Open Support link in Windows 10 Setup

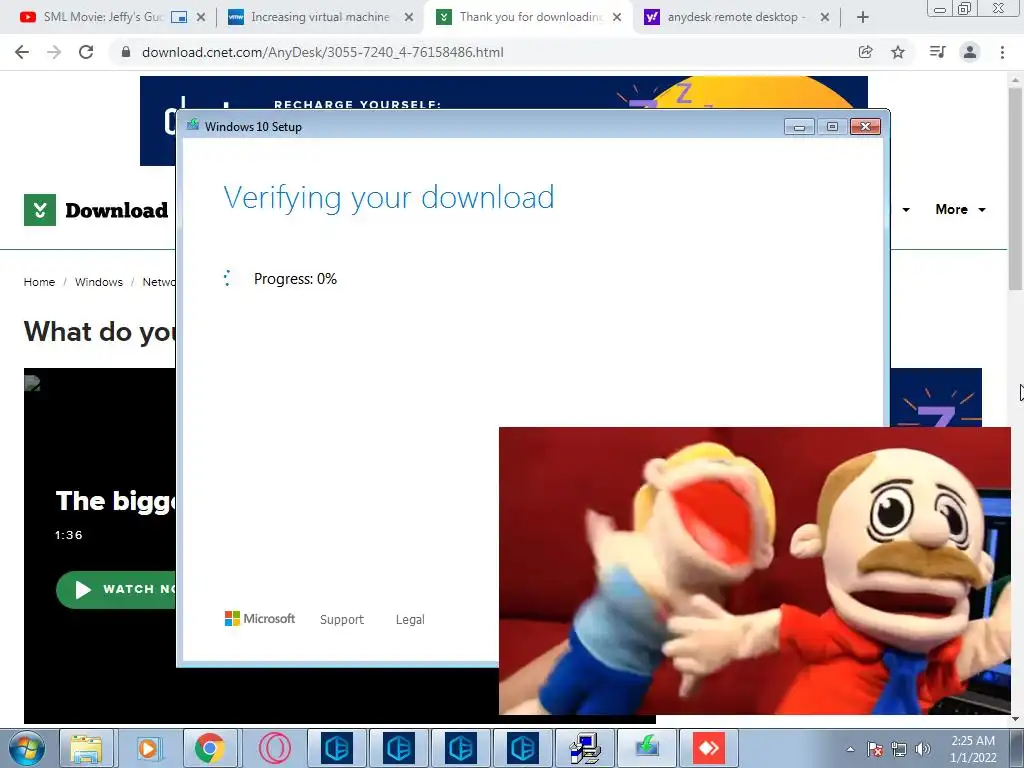342,620
